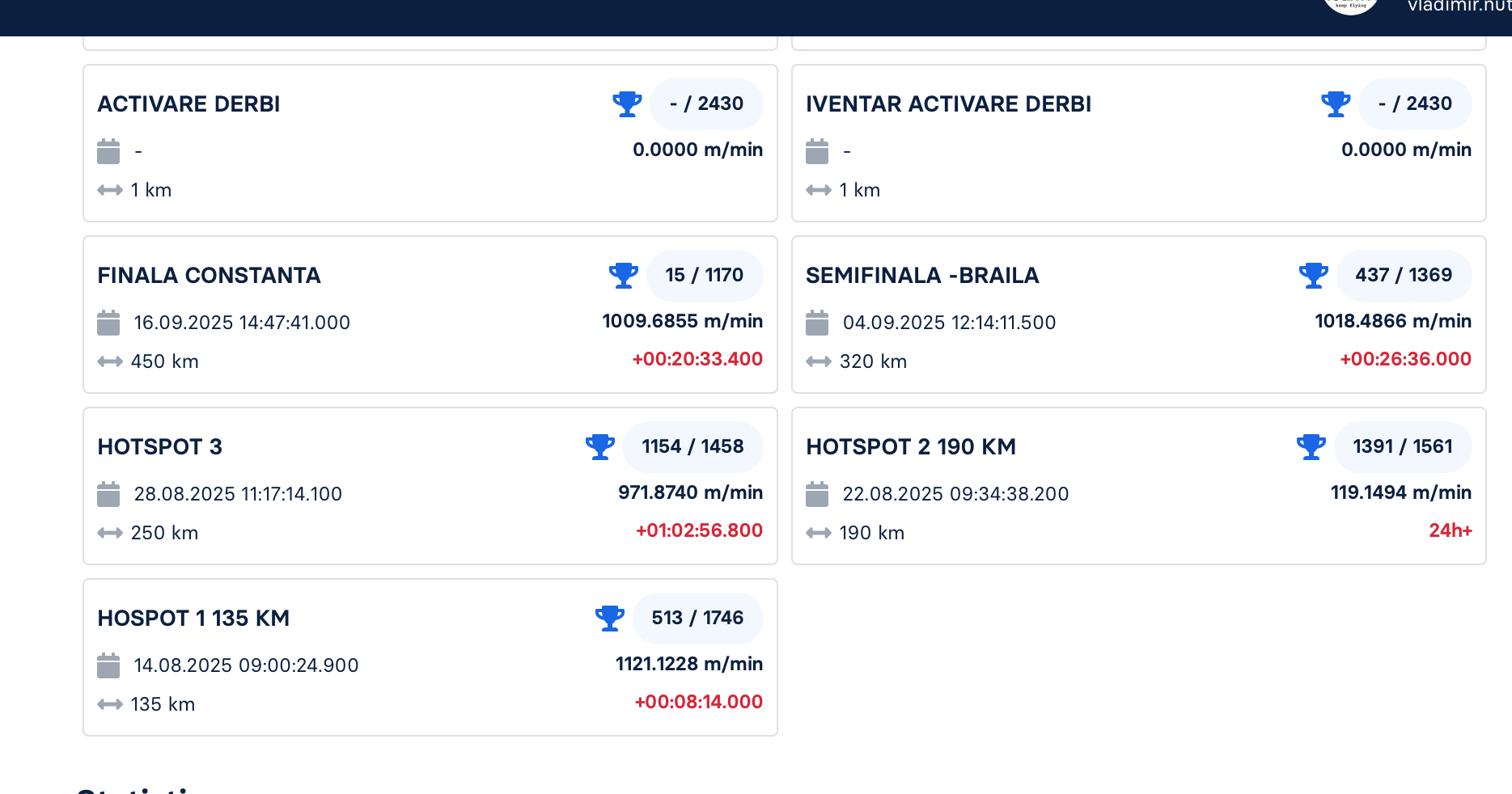Click the trophy icon in ACTIVARE DERBI card
The image size is (1512, 794).
(x=627, y=104)
